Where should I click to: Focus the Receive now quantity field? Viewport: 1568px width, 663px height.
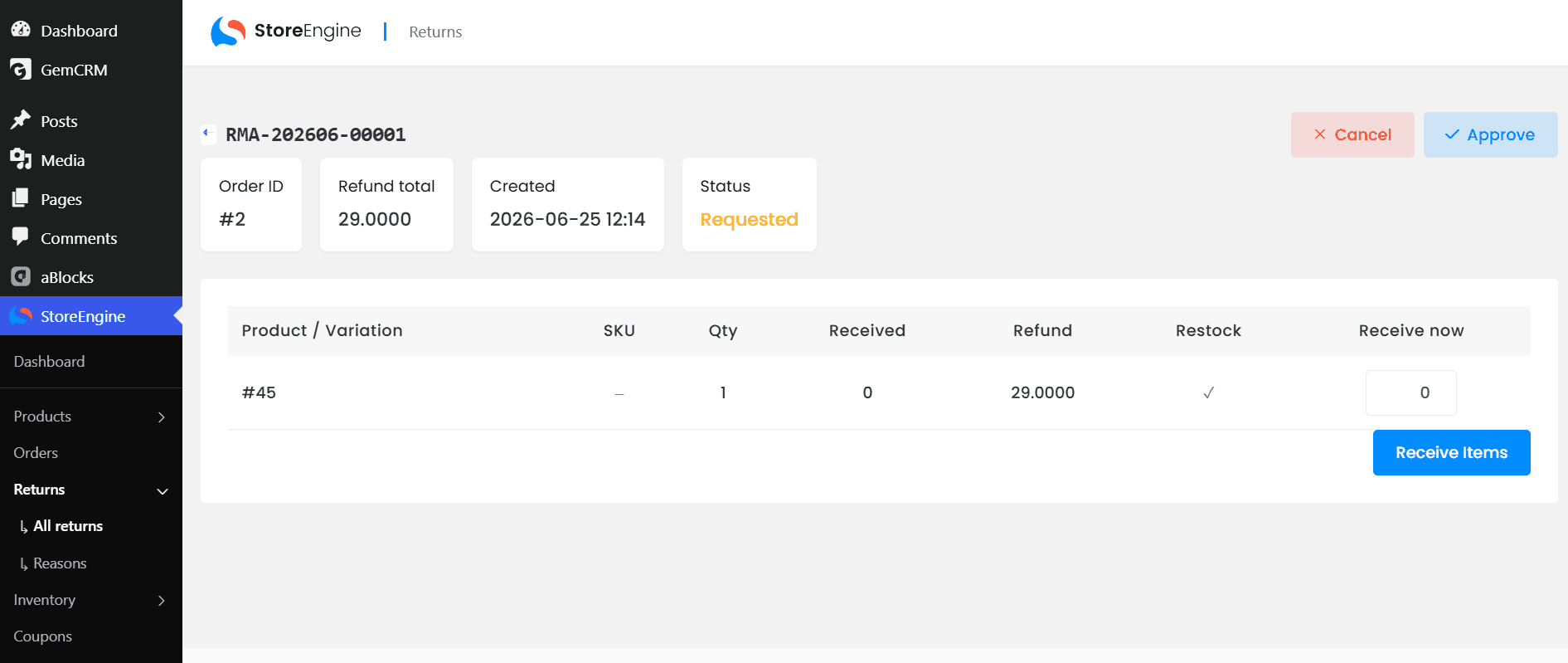(x=1410, y=392)
